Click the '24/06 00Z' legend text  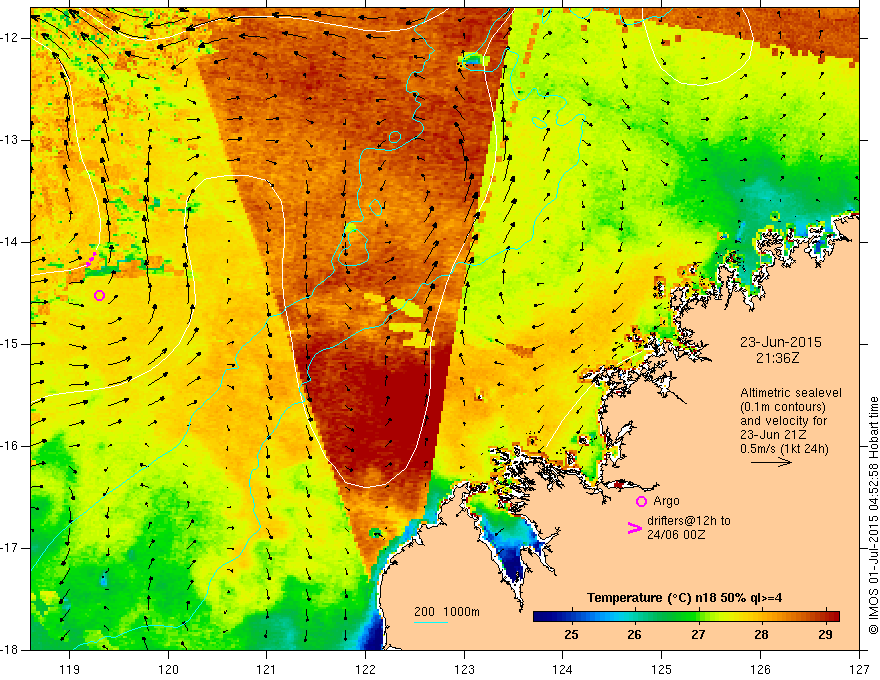tap(676, 535)
